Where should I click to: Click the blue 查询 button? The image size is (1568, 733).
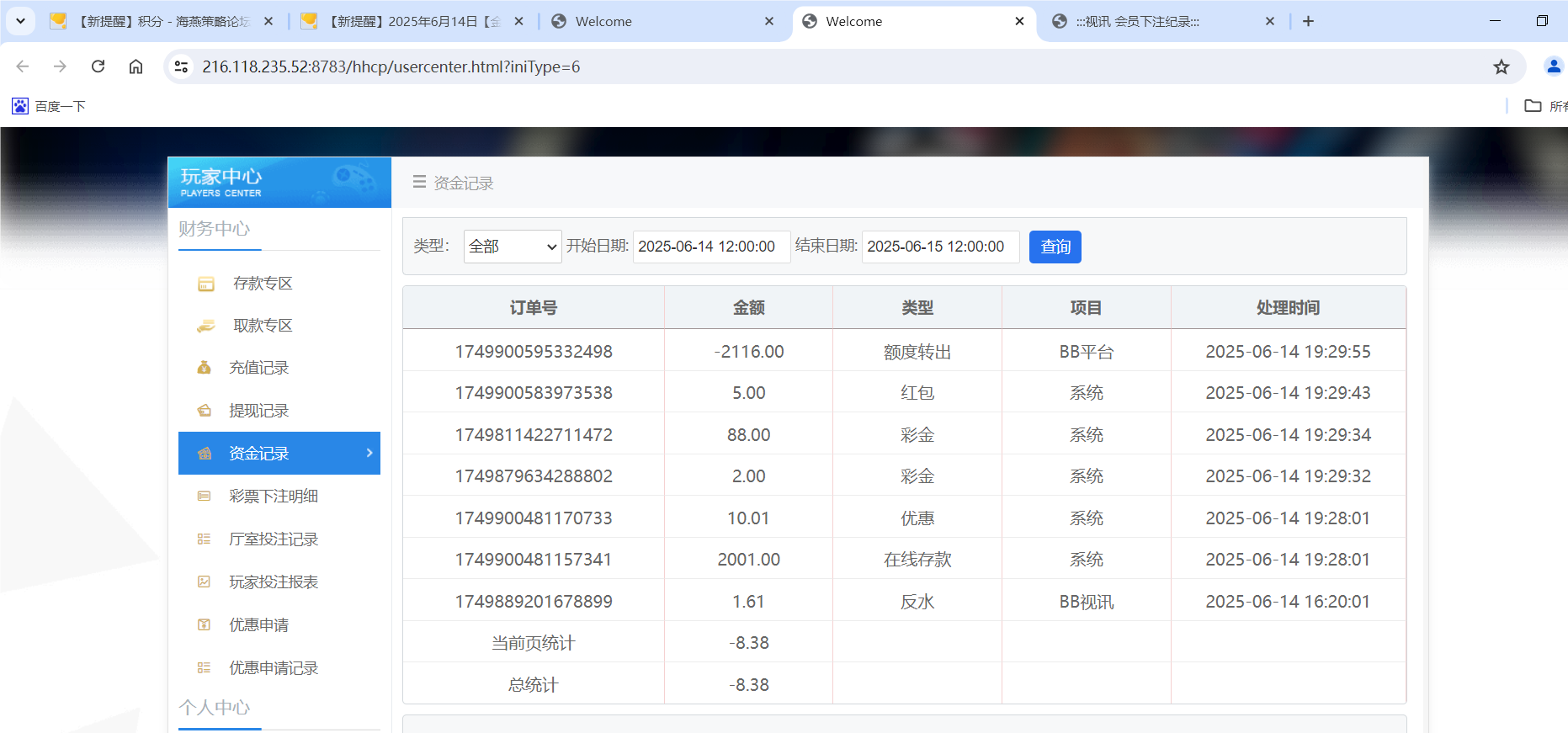point(1055,247)
